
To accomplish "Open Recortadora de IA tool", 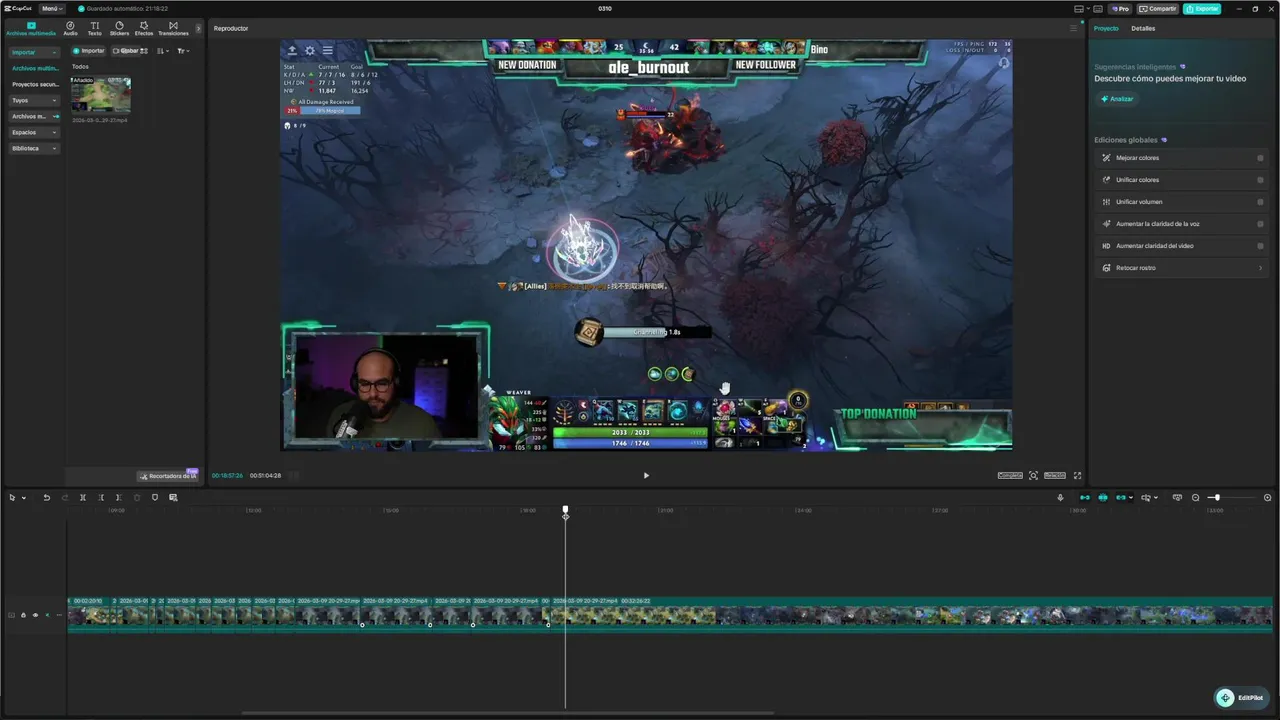I will point(168,476).
